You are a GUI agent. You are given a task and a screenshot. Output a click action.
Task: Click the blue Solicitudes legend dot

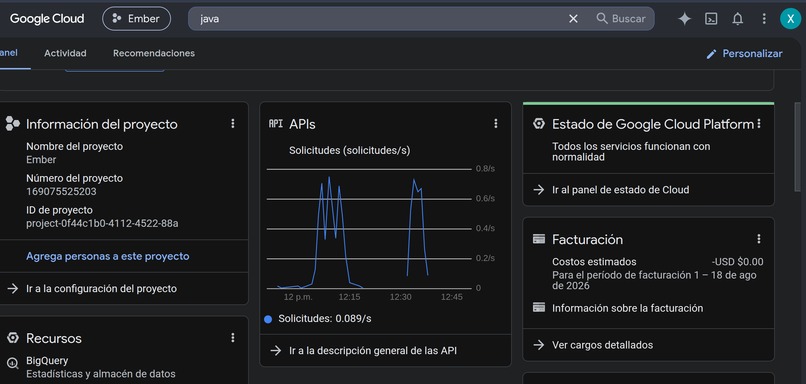268,319
